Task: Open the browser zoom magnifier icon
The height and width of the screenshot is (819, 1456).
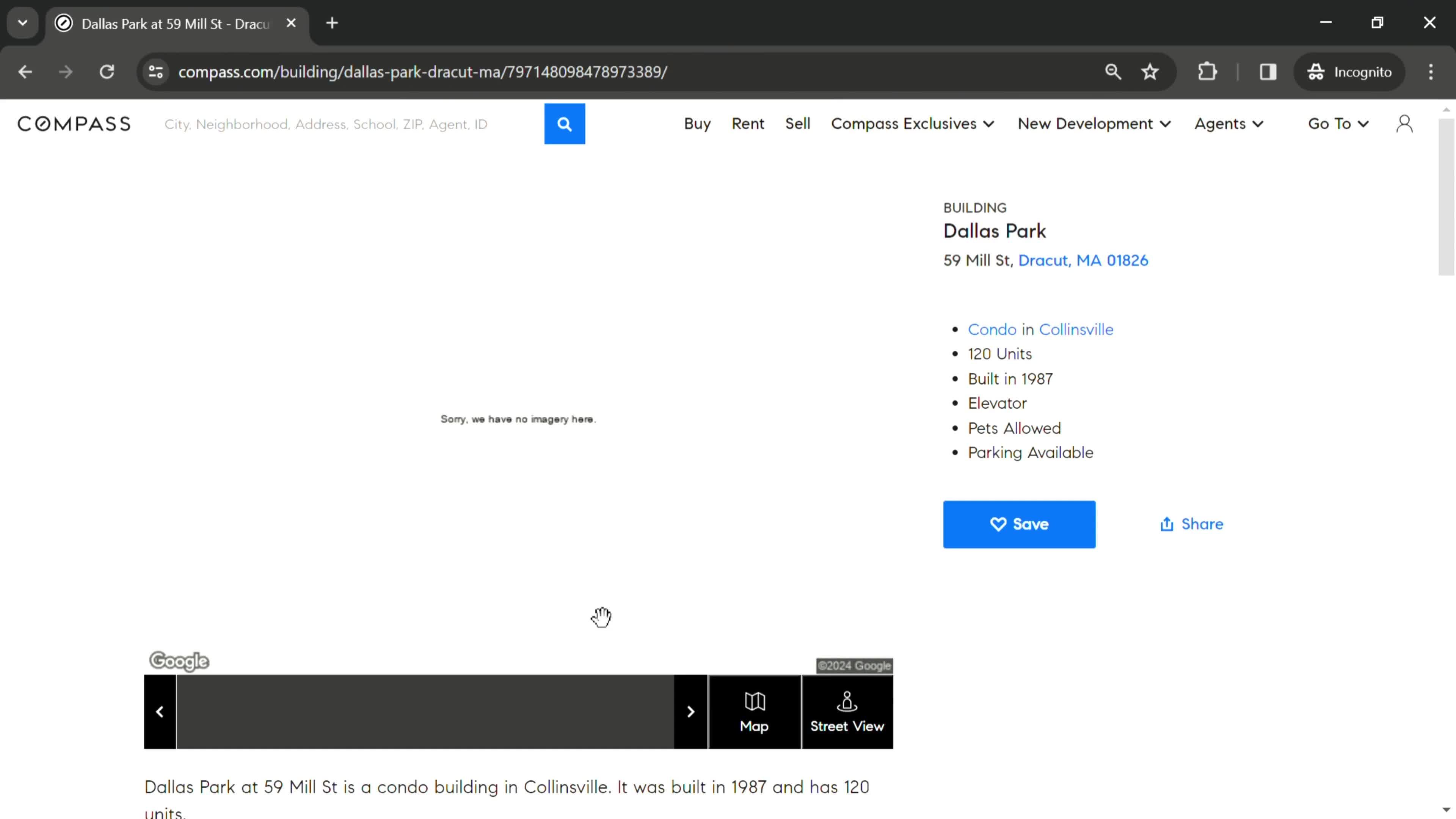Action: (1113, 72)
